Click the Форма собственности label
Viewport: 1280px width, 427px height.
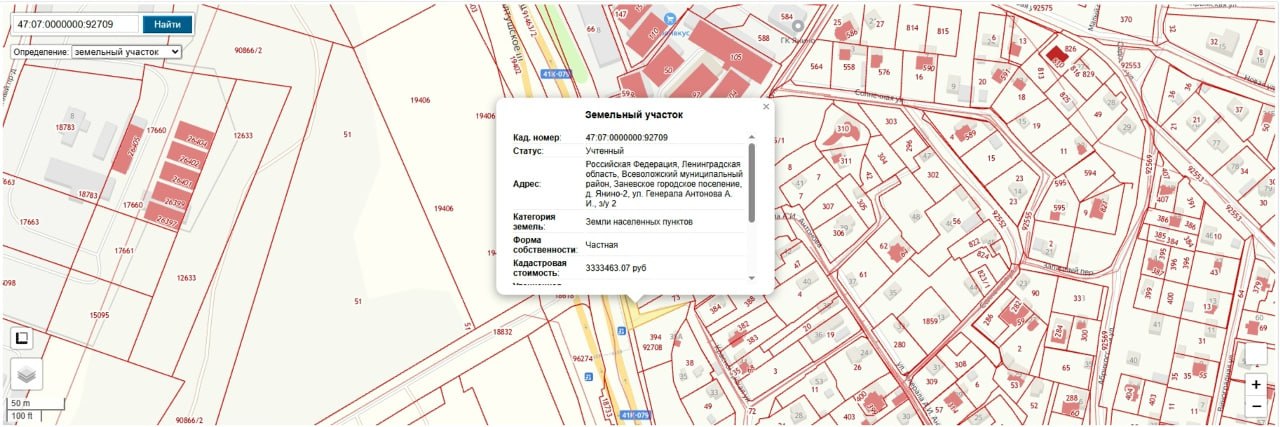coord(546,244)
